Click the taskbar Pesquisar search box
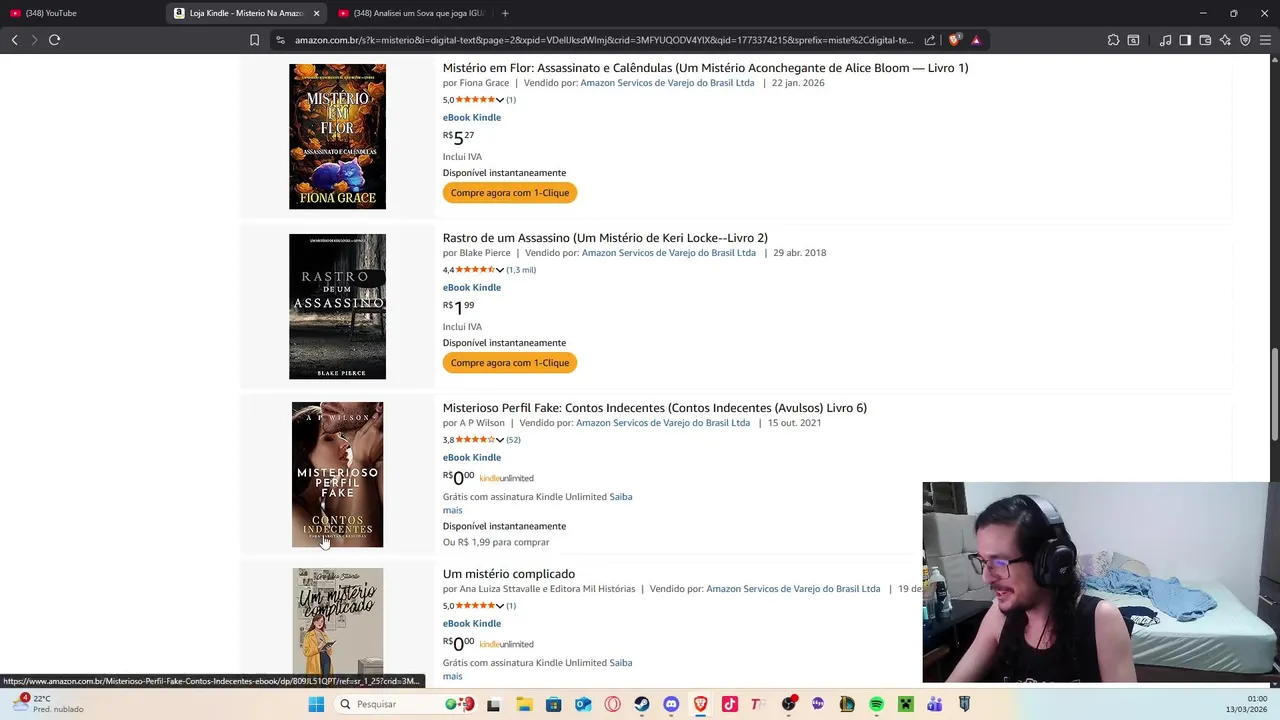 coord(405,704)
